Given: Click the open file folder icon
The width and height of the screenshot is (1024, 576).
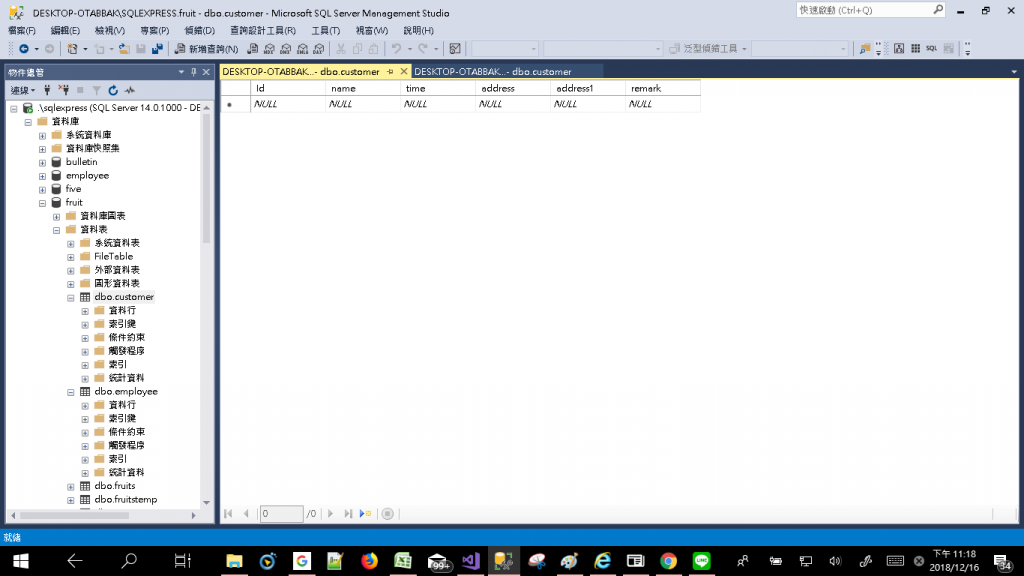Looking at the screenshot, I should pos(124,49).
